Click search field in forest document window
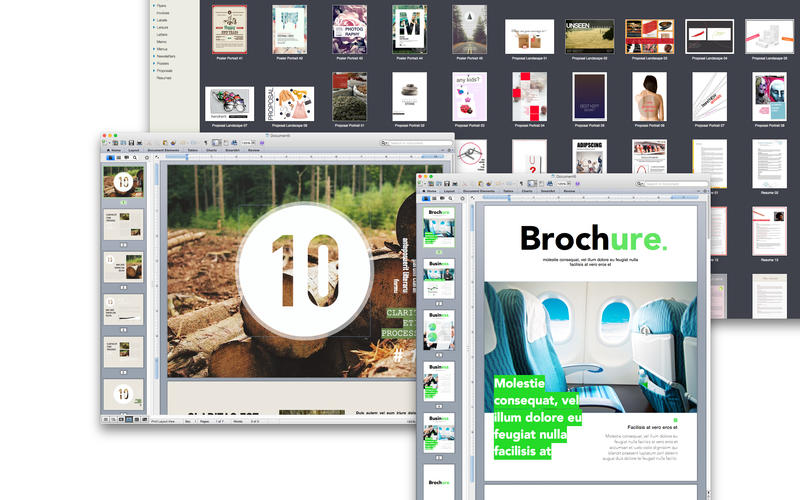The width and height of the screenshot is (800, 500). click(416, 143)
